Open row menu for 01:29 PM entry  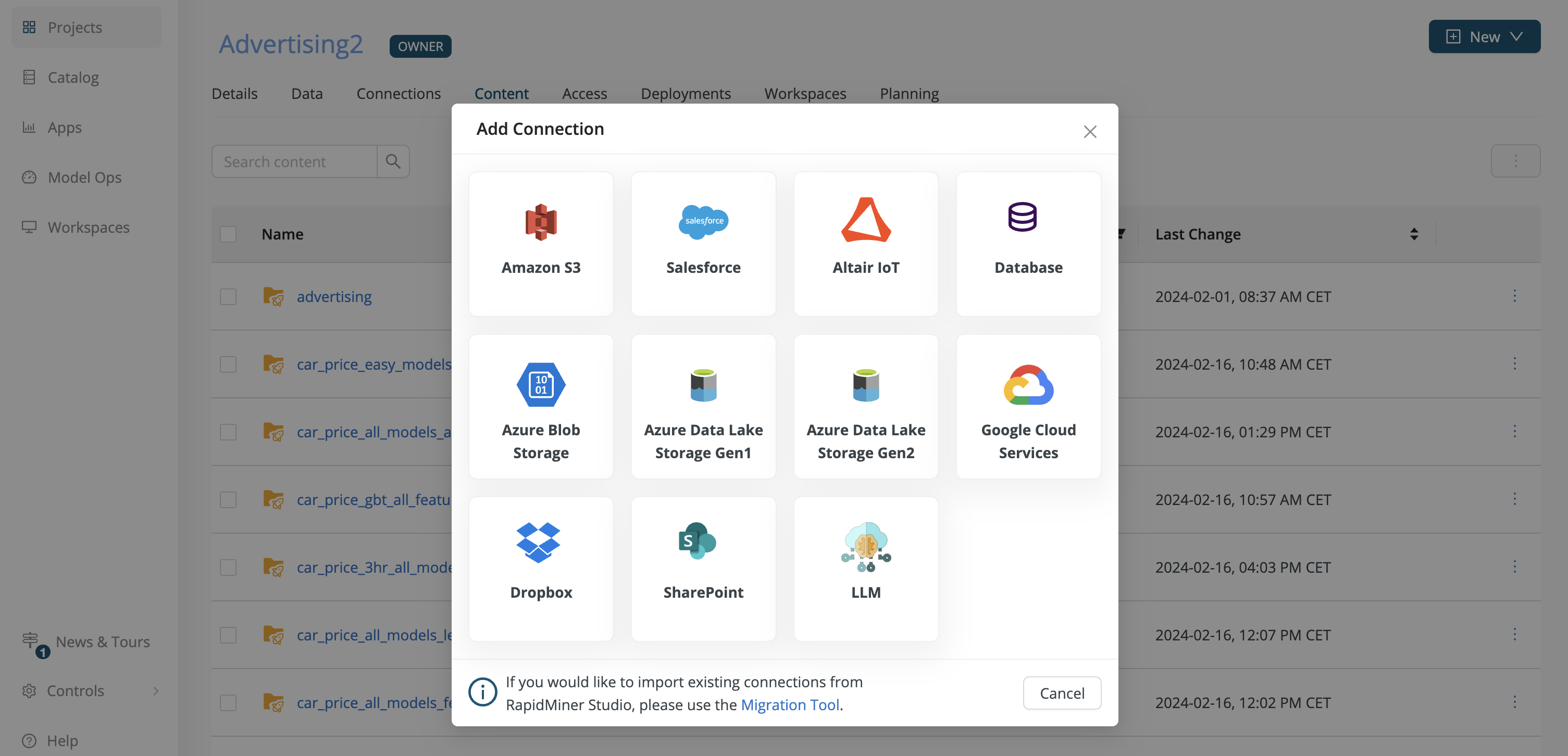1514,431
